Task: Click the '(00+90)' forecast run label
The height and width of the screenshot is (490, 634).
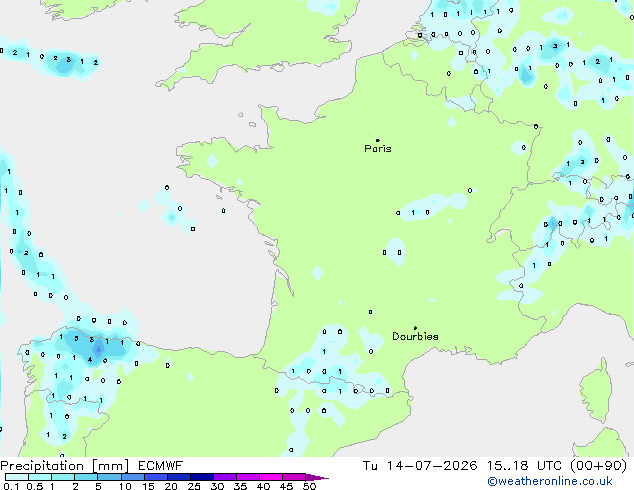Action: [599, 466]
